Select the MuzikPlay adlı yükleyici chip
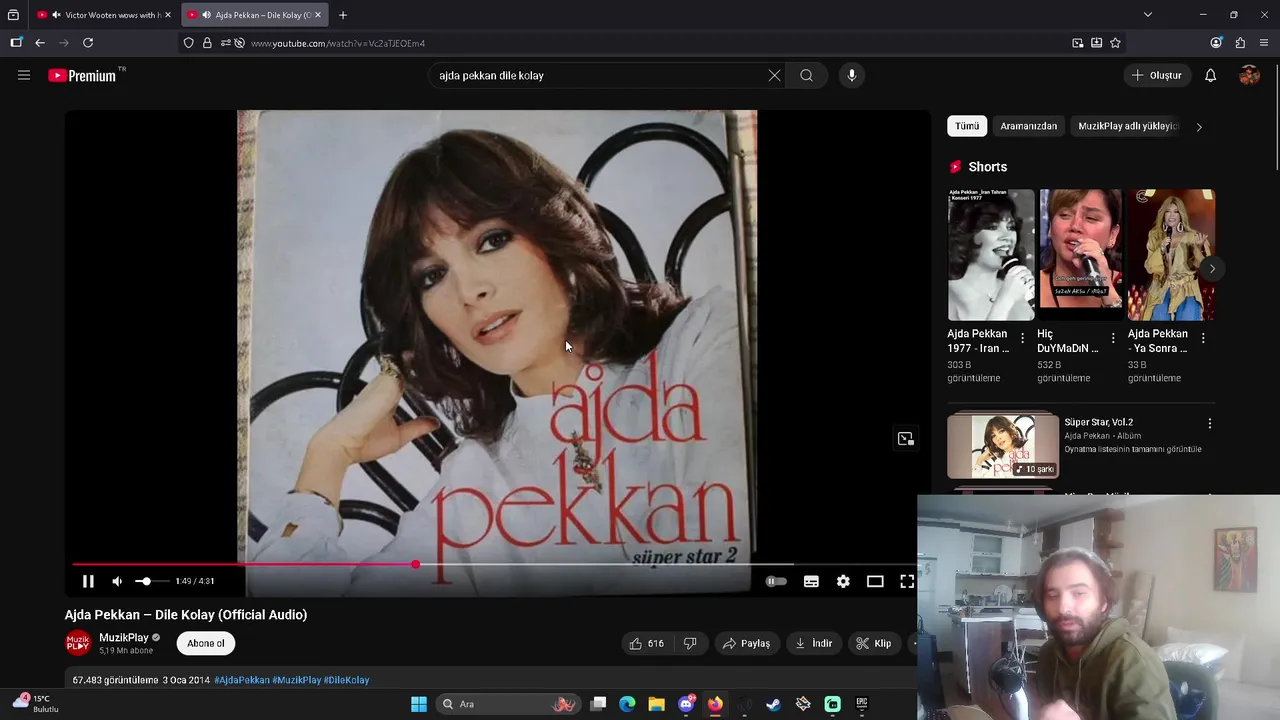1280x720 pixels. click(x=1128, y=126)
